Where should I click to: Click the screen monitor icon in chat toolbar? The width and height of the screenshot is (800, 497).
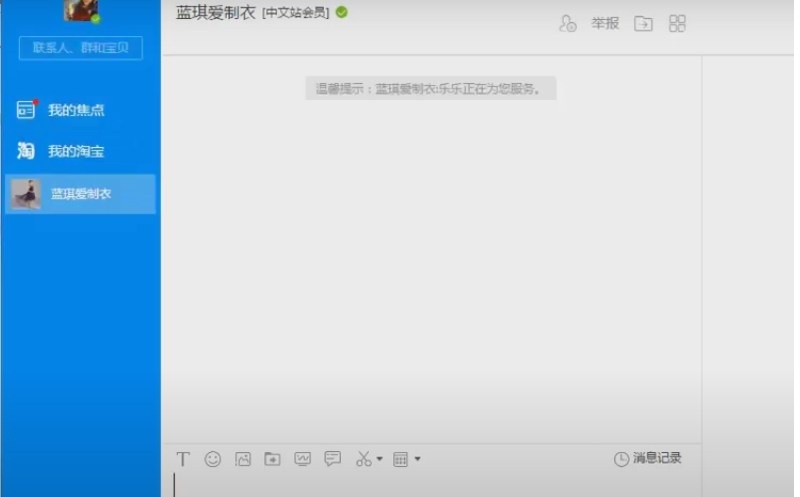pyautogui.click(x=302, y=459)
